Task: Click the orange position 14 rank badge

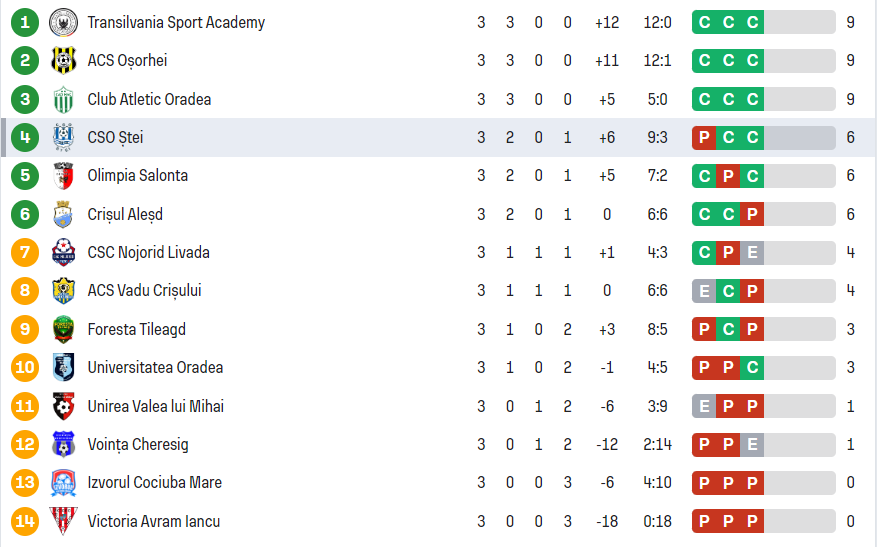Action: tap(25, 521)
